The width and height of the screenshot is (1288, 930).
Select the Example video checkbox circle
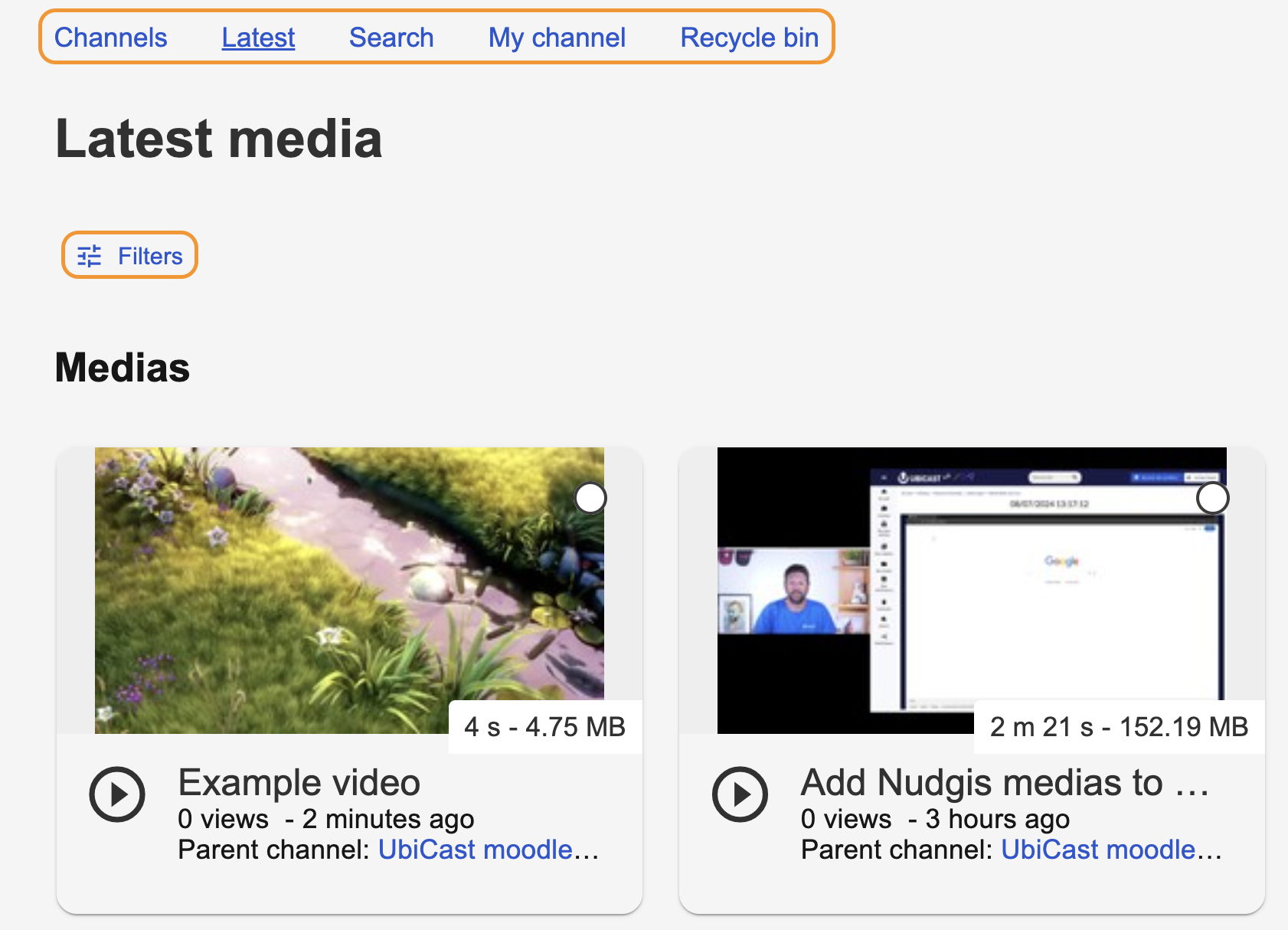590,498
